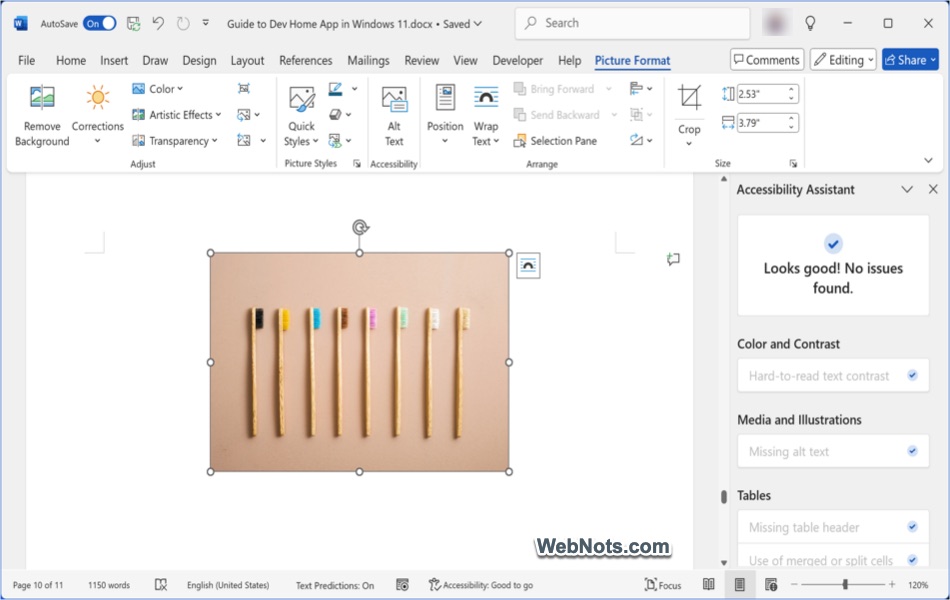Open the Alt Text pane
The height and width of the screenshot is (600, 950).
tap(394, 116)
